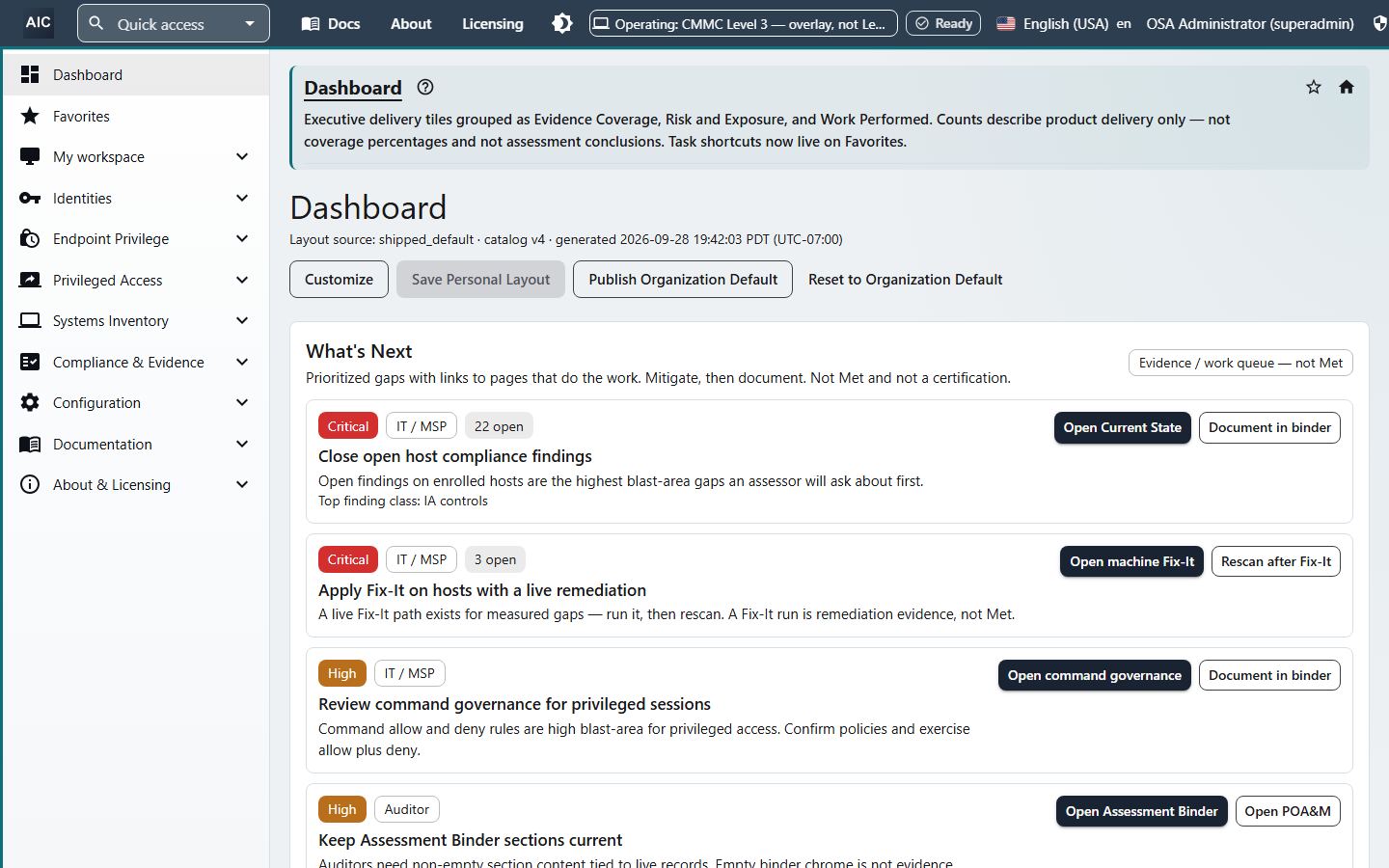Click the Open machine Fix-It button
The image size is (1389, 868).
[1131, 561]
